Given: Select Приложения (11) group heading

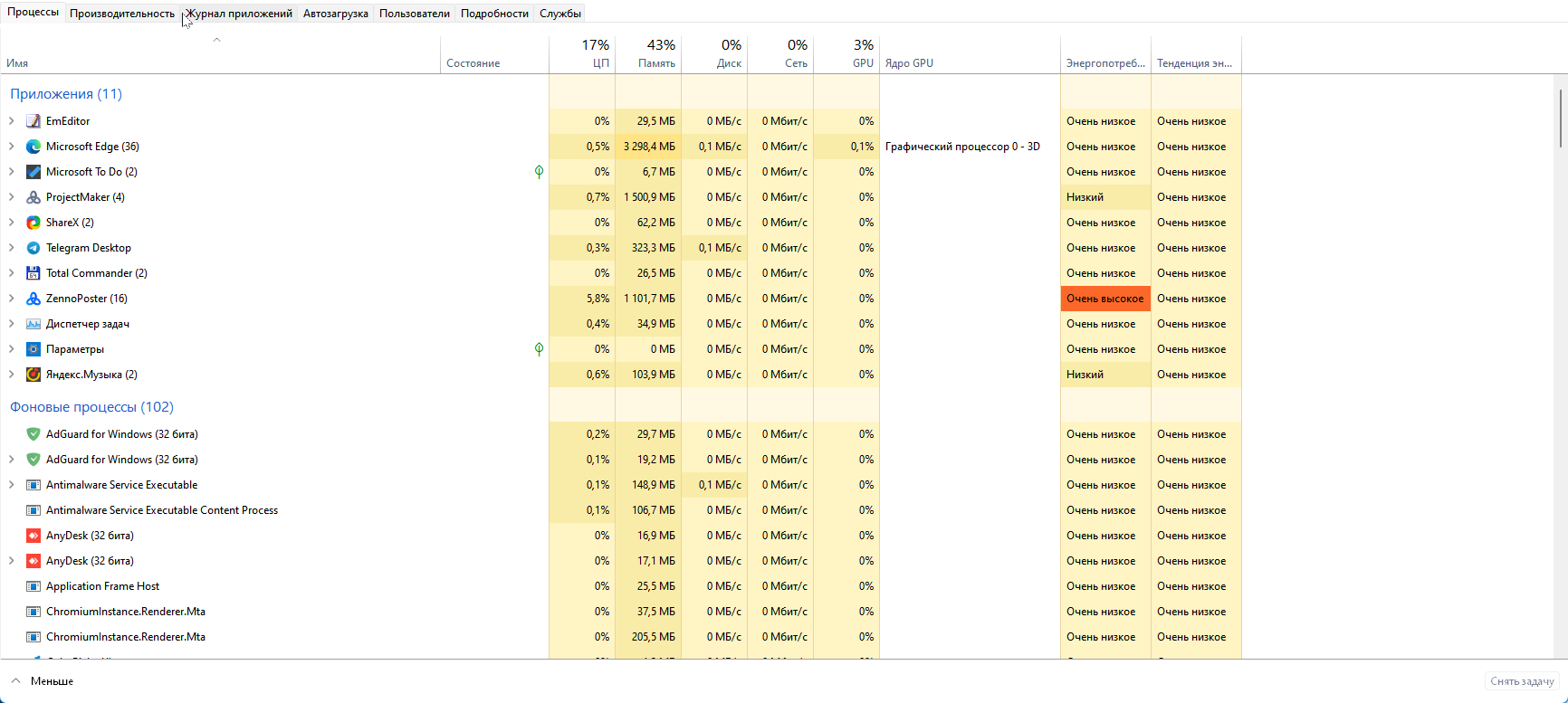Looking at the screenshot, I should click(66, 94).
